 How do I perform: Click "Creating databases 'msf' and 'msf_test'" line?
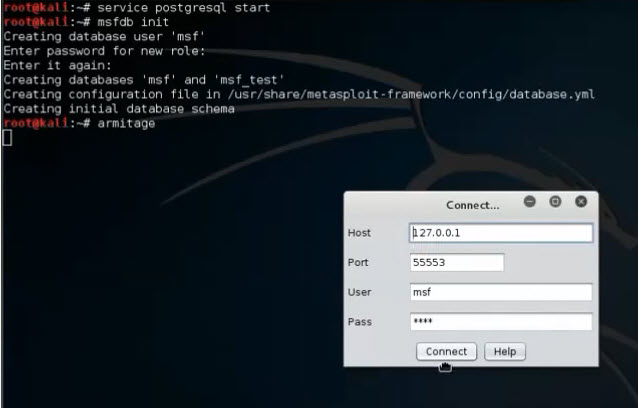pyautogui.click(x=144, y=80)
